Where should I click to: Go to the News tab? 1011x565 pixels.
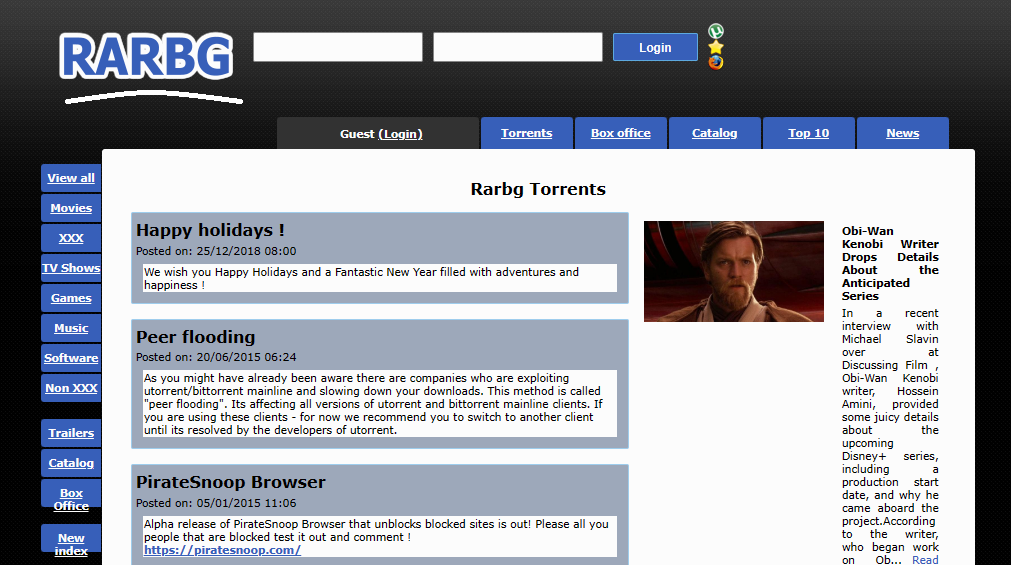(x=903, y=133)
